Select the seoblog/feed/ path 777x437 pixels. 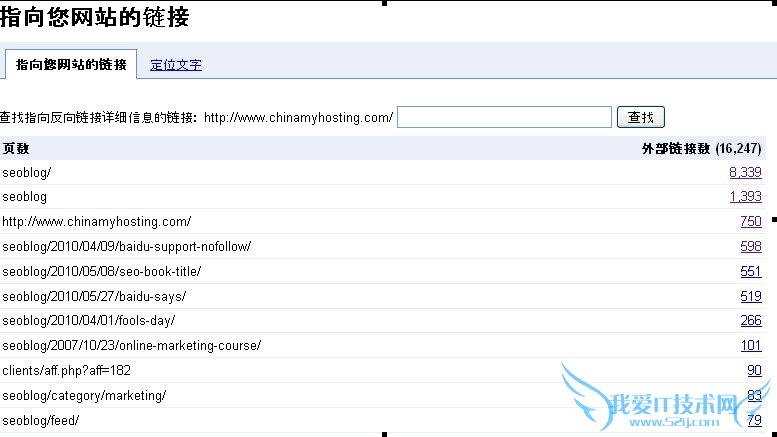coord(41,420)
